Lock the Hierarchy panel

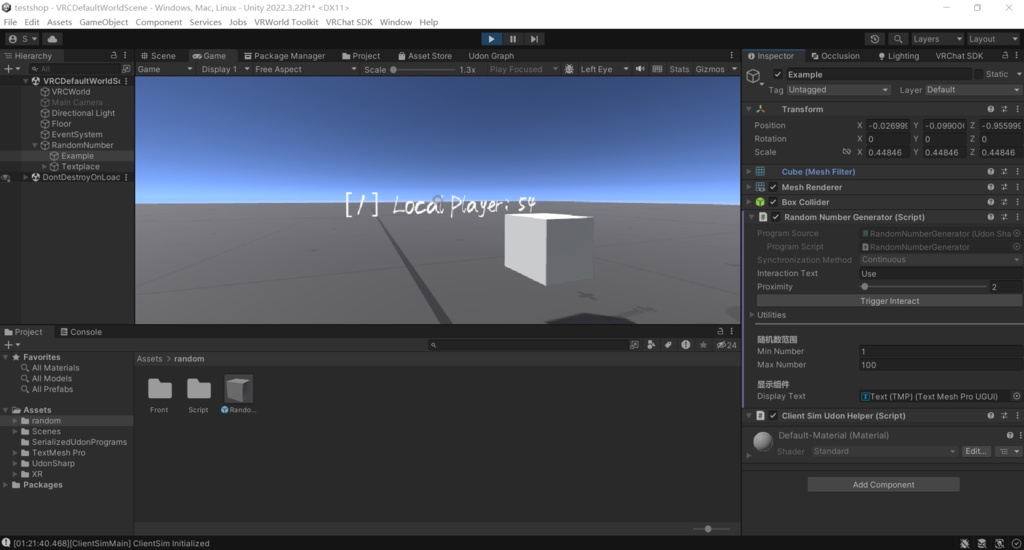(114, 56)
